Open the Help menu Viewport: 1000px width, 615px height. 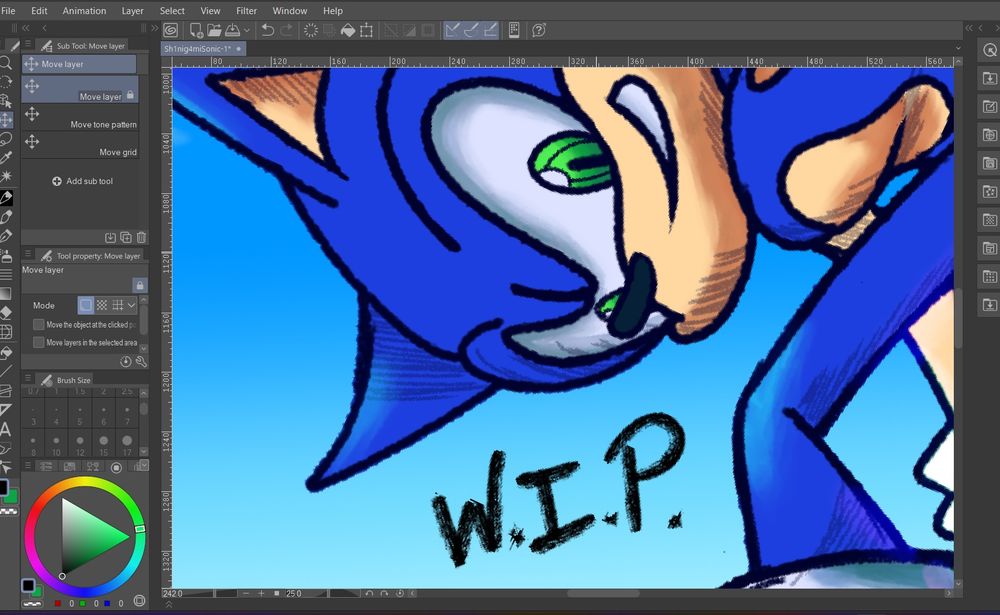[333, 11]
